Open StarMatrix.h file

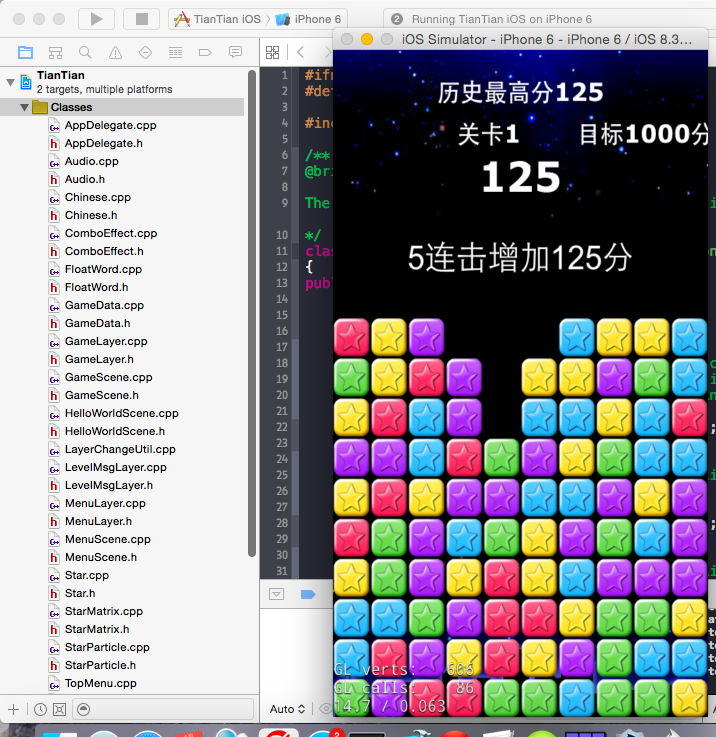tap(97, 629)
